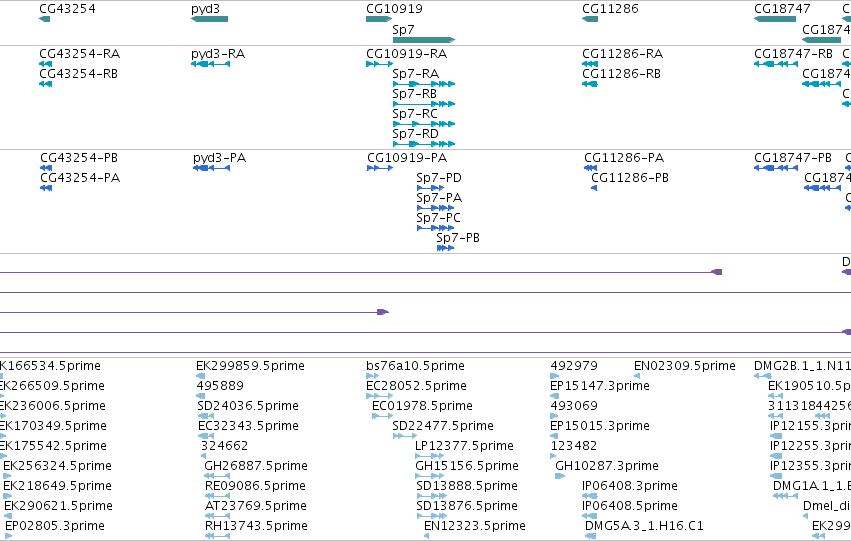This screenshot has width=851, height=541.
Task: Select EST EN02309.5prime
Action: pos(684,366)
